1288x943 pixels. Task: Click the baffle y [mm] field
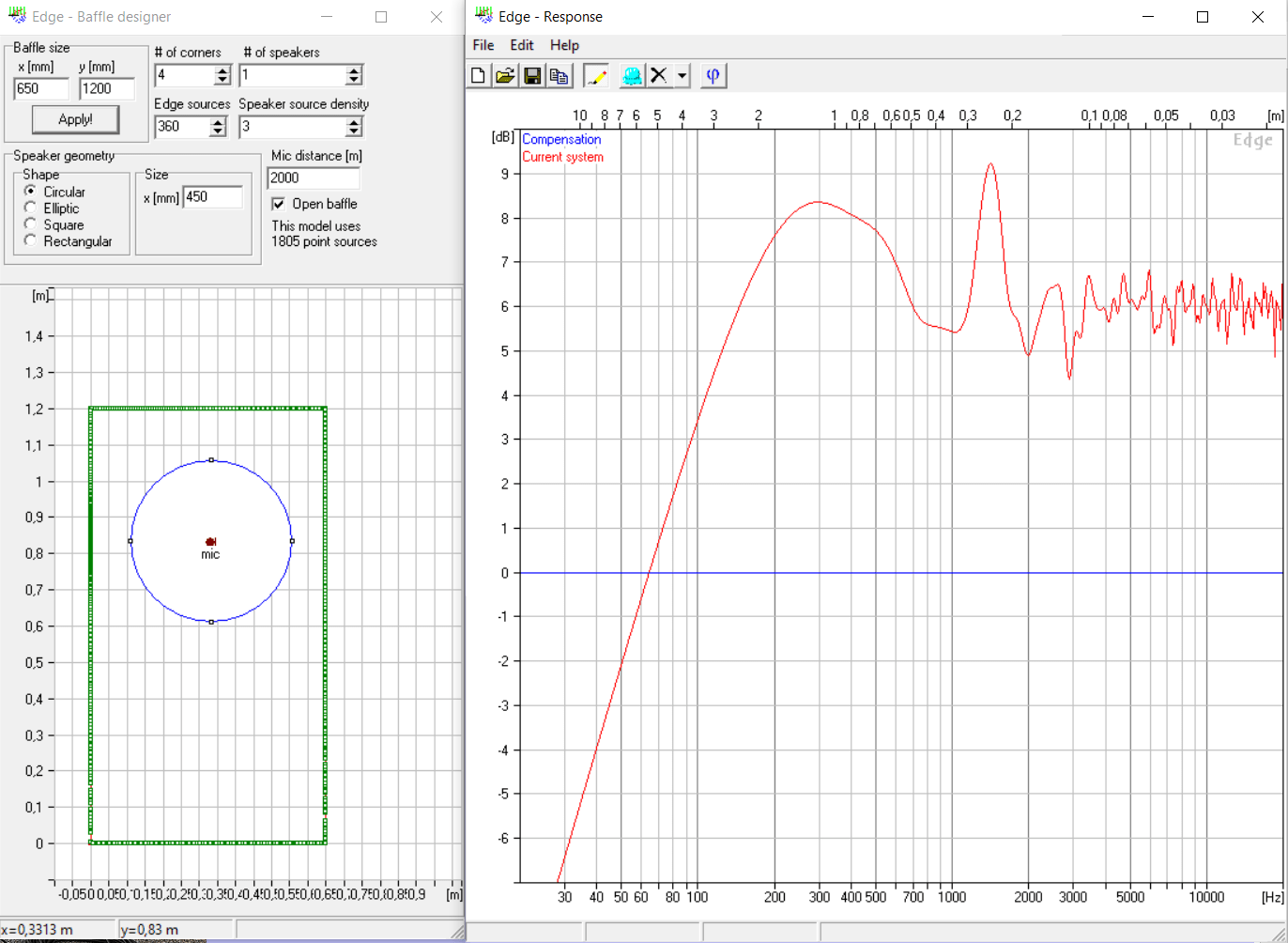click(x=107, y=88)
